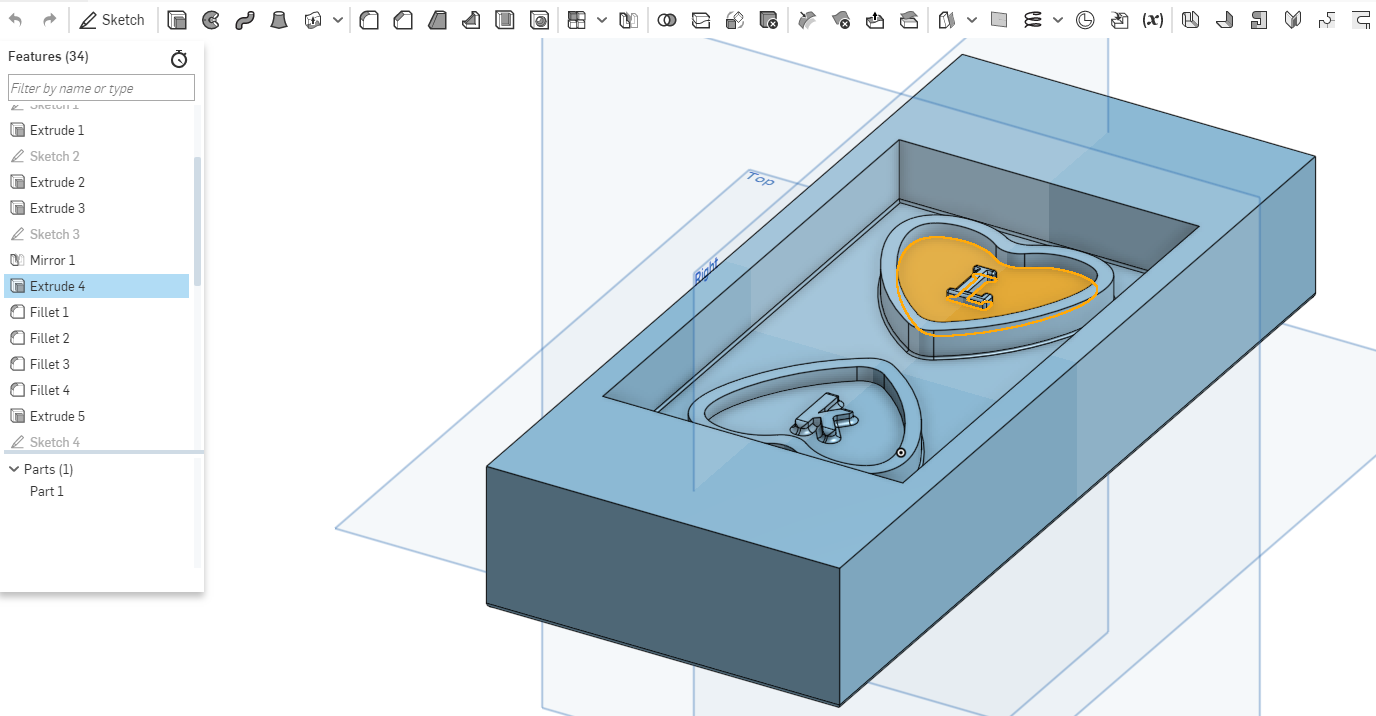Select the Split tool
Image resolution: width=1376 pixels, height=716 pixels.
pyautogui.click(x=701, y=19)
